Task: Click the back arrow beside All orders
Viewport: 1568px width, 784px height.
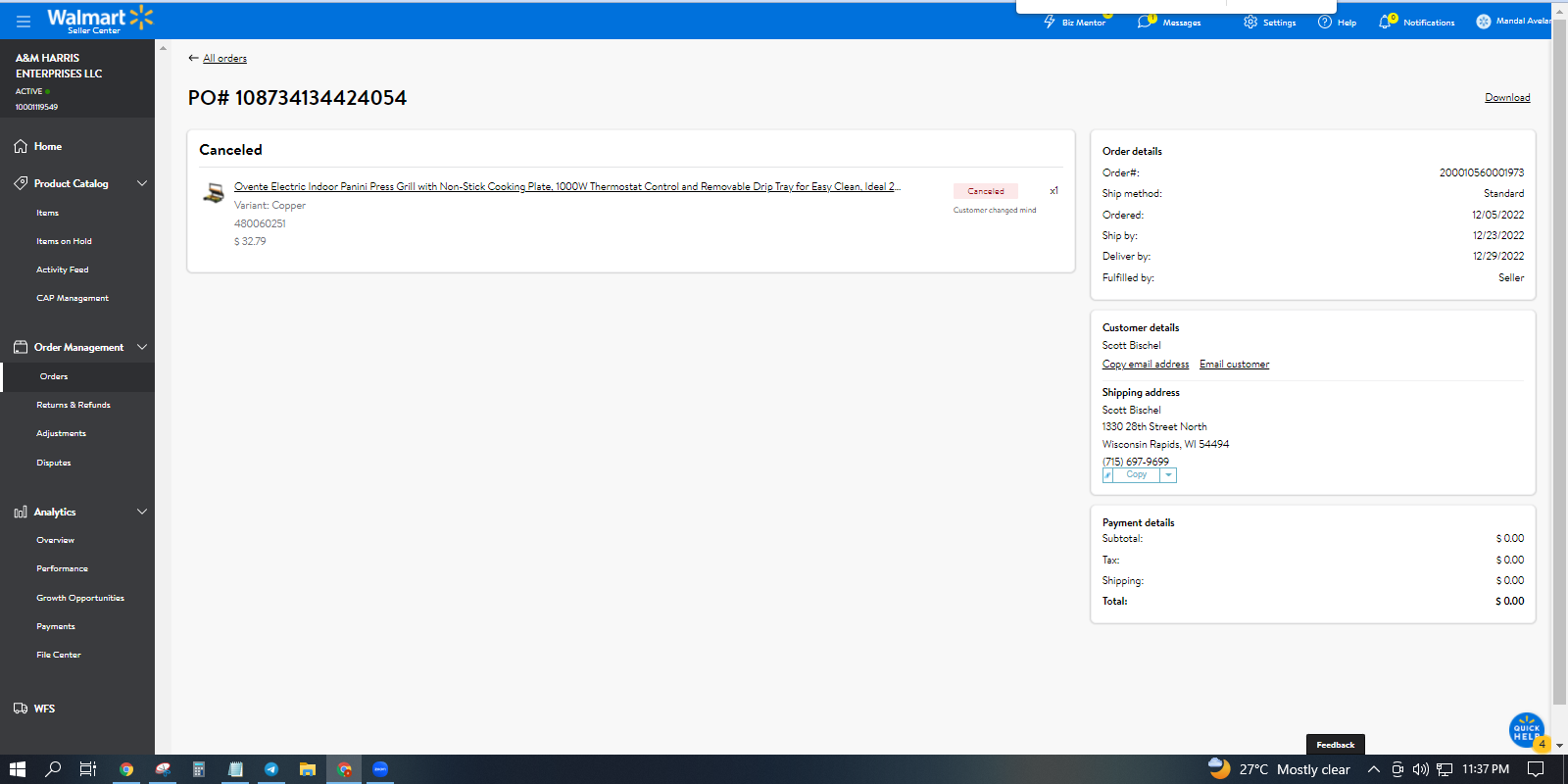Action: pos(193,58)
